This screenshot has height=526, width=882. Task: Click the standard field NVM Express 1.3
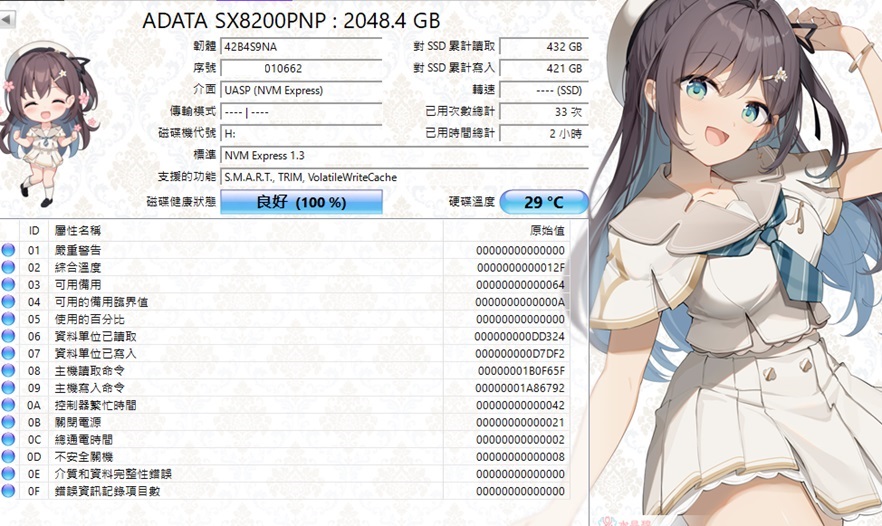coord(404,155)
